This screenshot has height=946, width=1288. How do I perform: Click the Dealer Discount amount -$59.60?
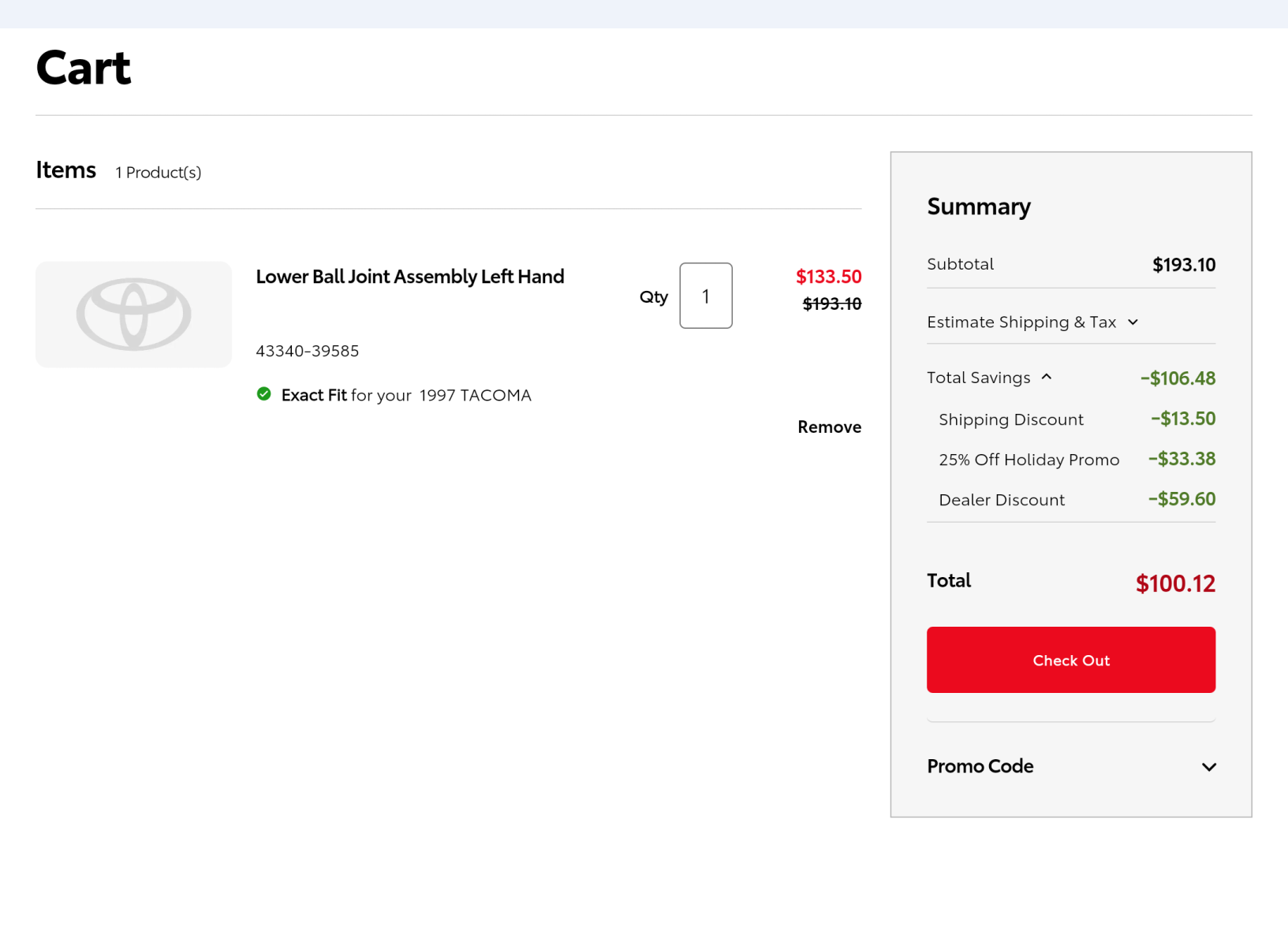(x=1182, y=499)
